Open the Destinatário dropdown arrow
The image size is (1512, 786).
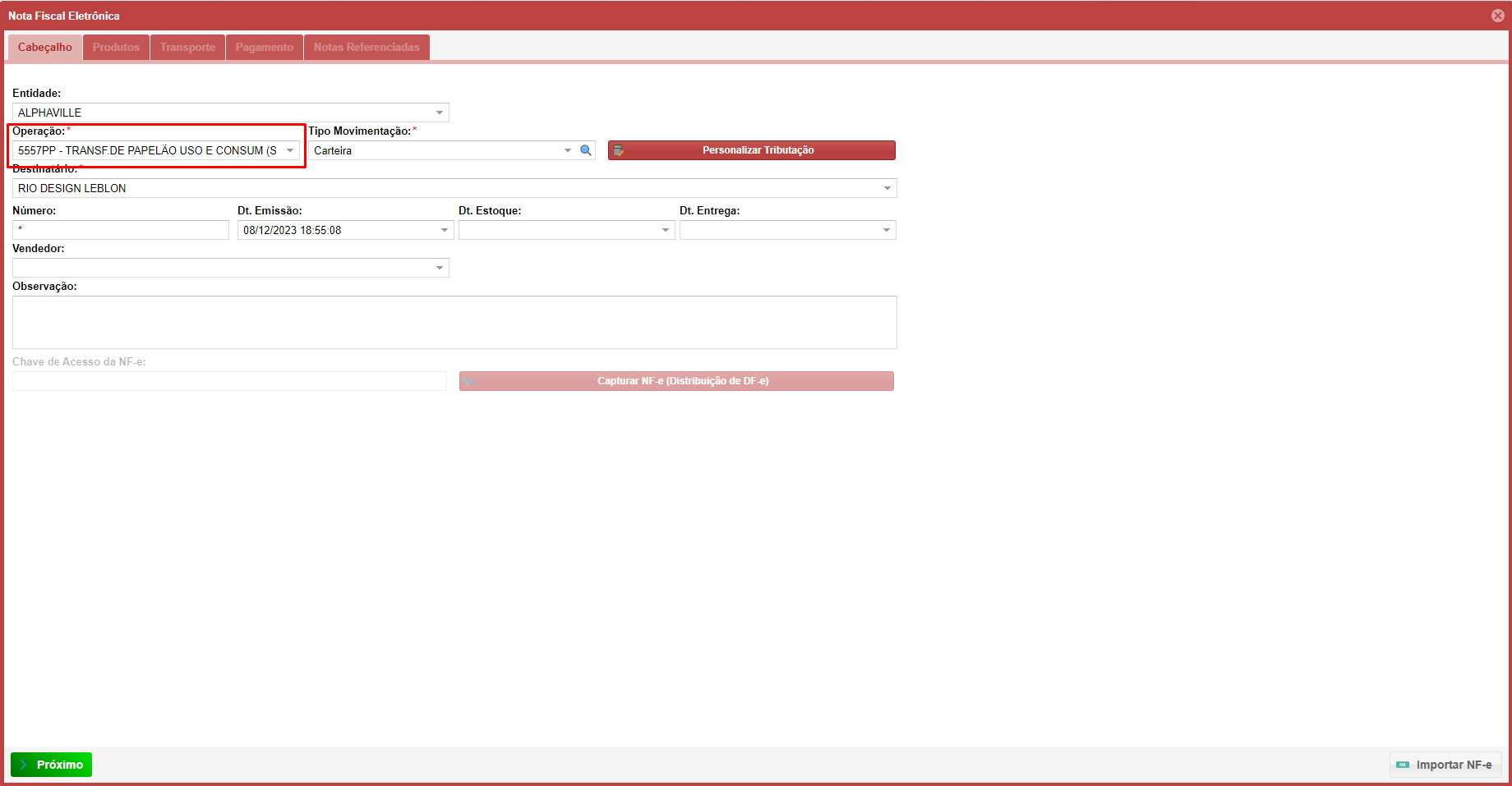click(x=887, y=188)
